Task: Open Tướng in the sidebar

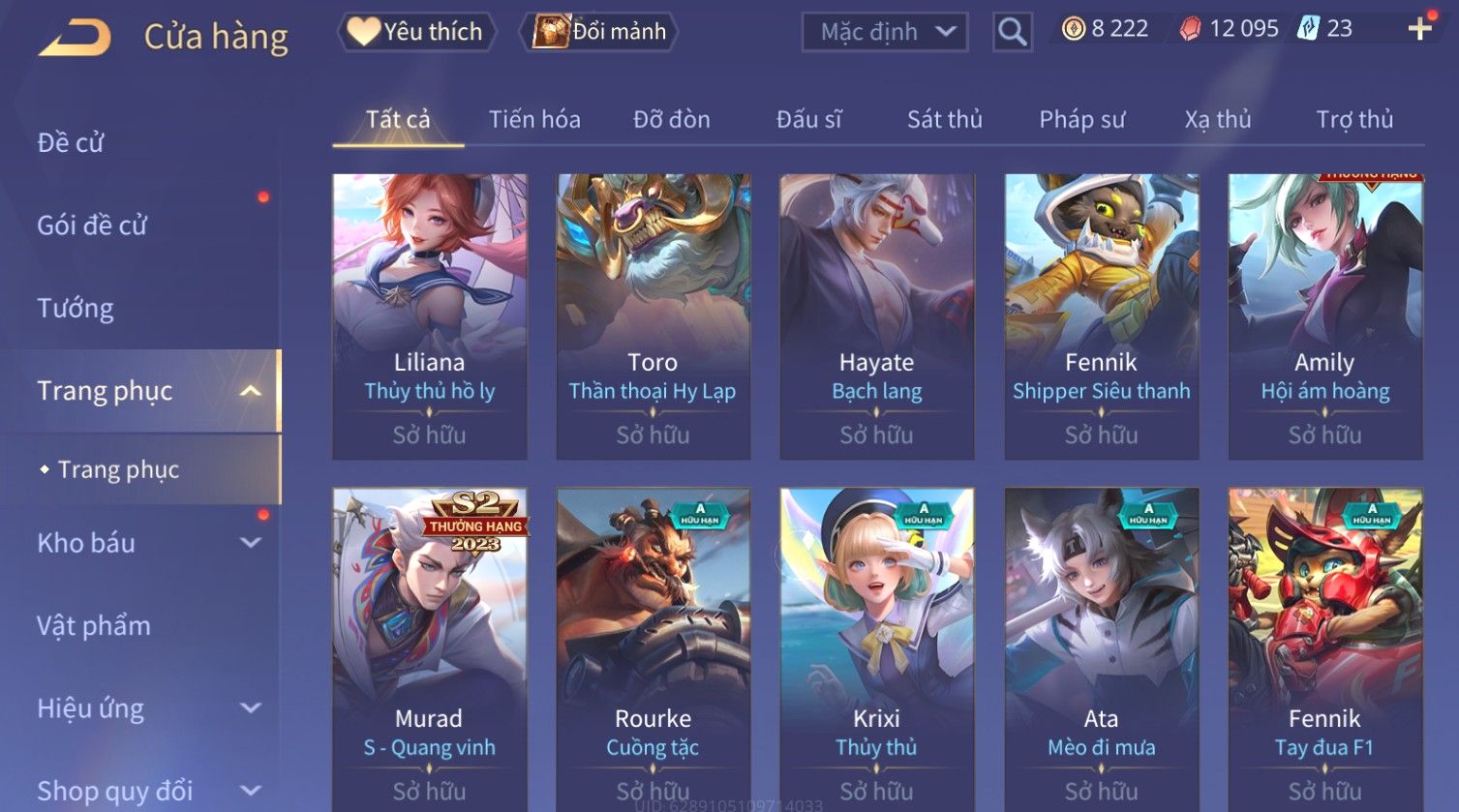Action: coord(76,308)
